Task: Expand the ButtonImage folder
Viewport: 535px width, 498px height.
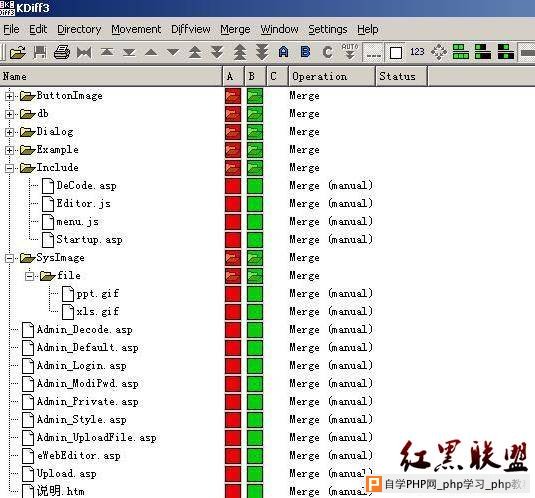Action: (x=9, y=96)
